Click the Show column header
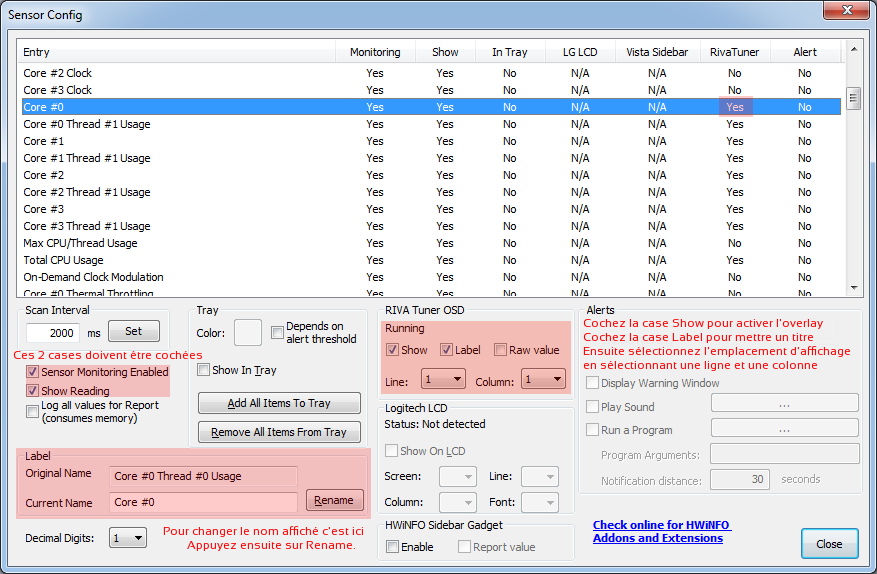 445,52
